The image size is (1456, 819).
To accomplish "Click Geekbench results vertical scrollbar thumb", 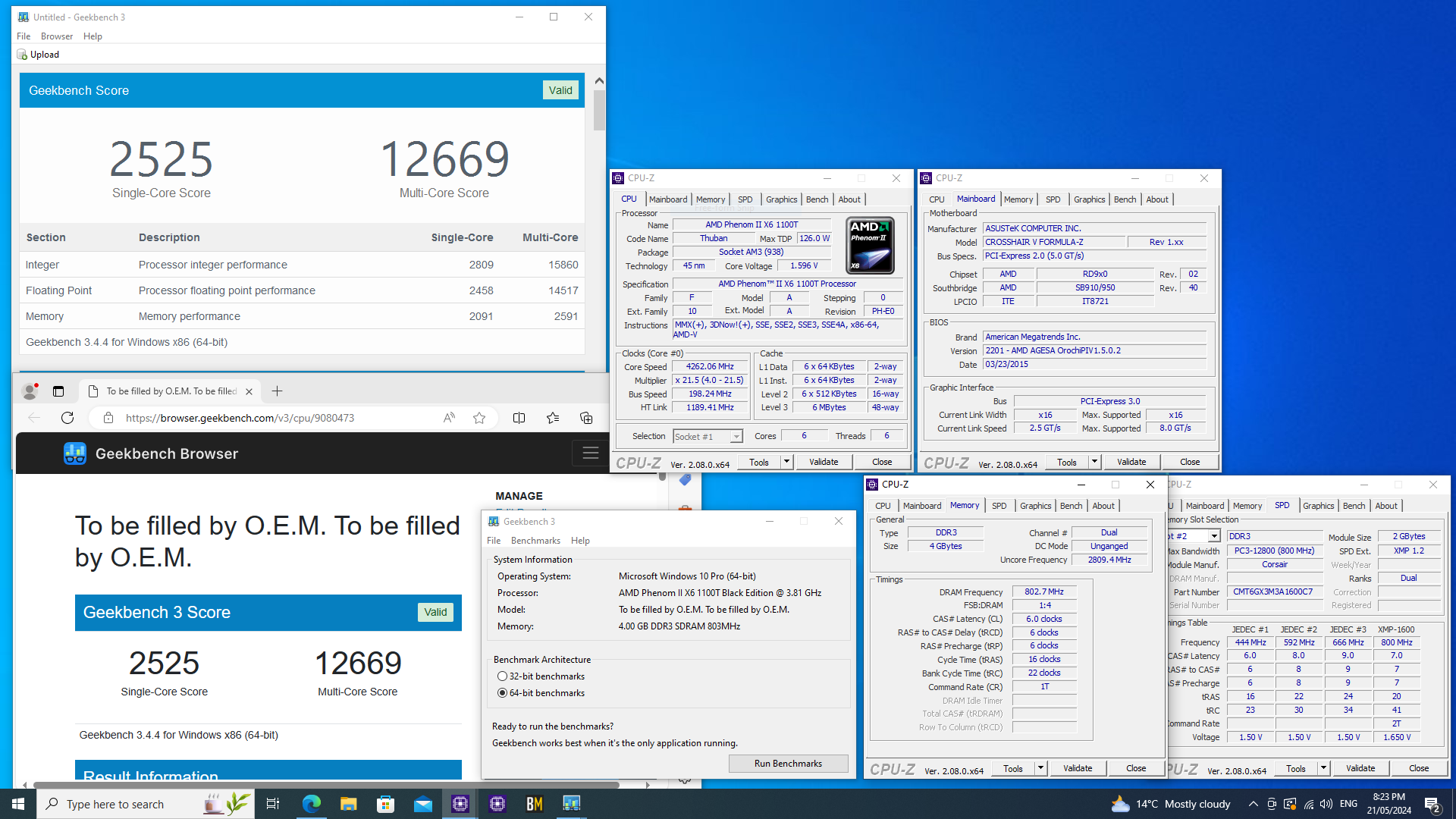I will [x=599, y=111].
